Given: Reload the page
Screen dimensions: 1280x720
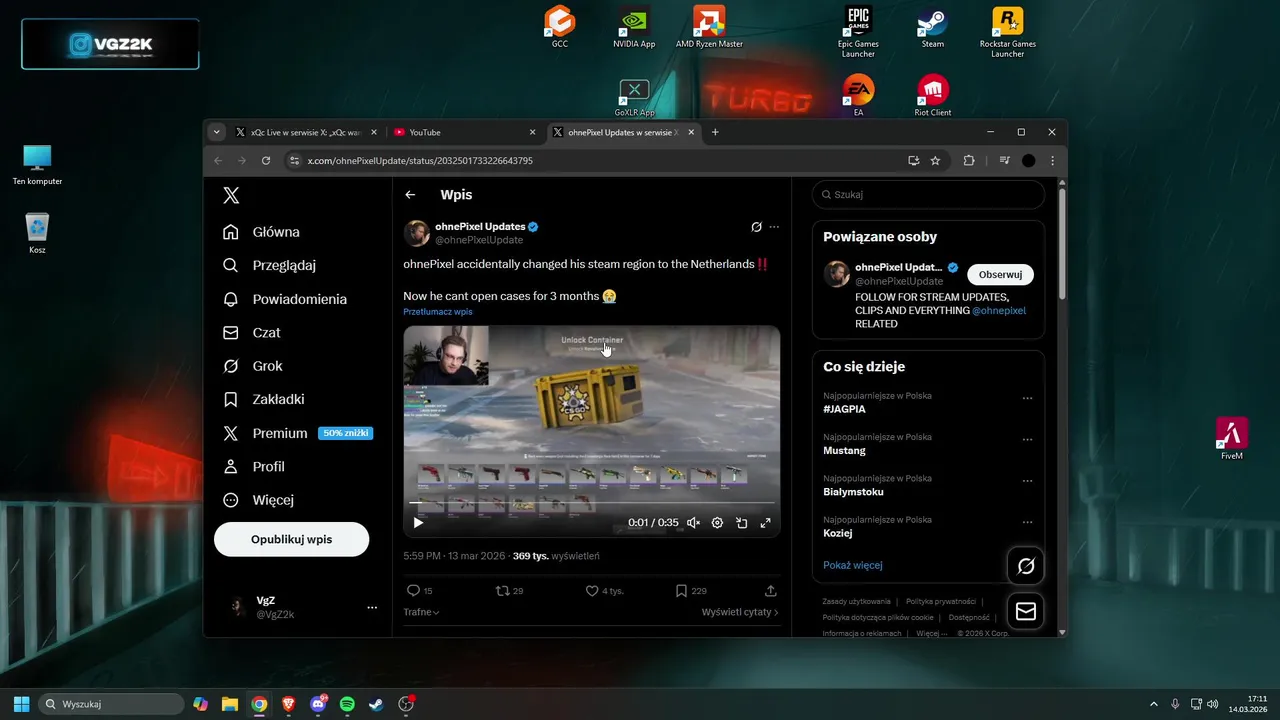Looking at the screenshot, I should coord(266,160).
